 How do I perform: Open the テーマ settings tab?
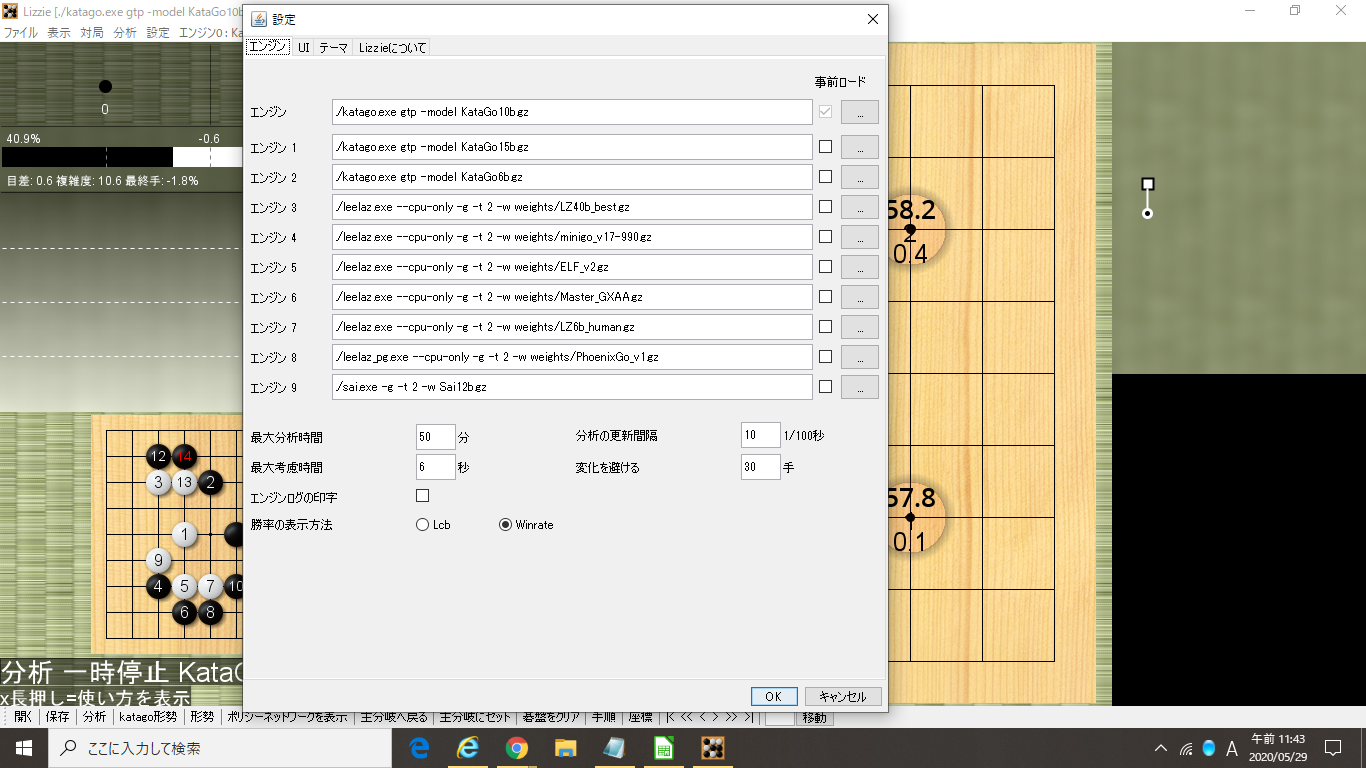(x=334, y=47)
